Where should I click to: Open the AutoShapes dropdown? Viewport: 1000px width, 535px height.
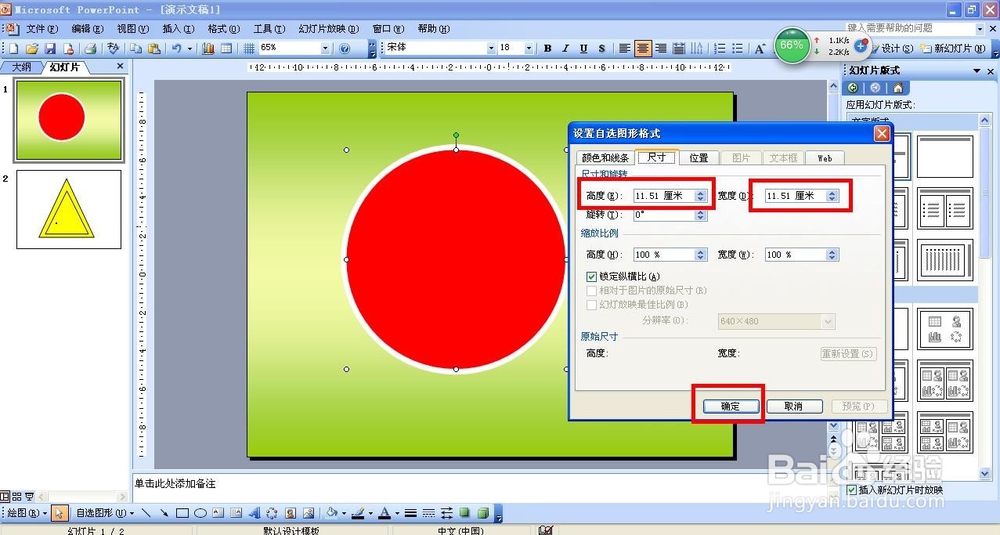tap(105, 513)
